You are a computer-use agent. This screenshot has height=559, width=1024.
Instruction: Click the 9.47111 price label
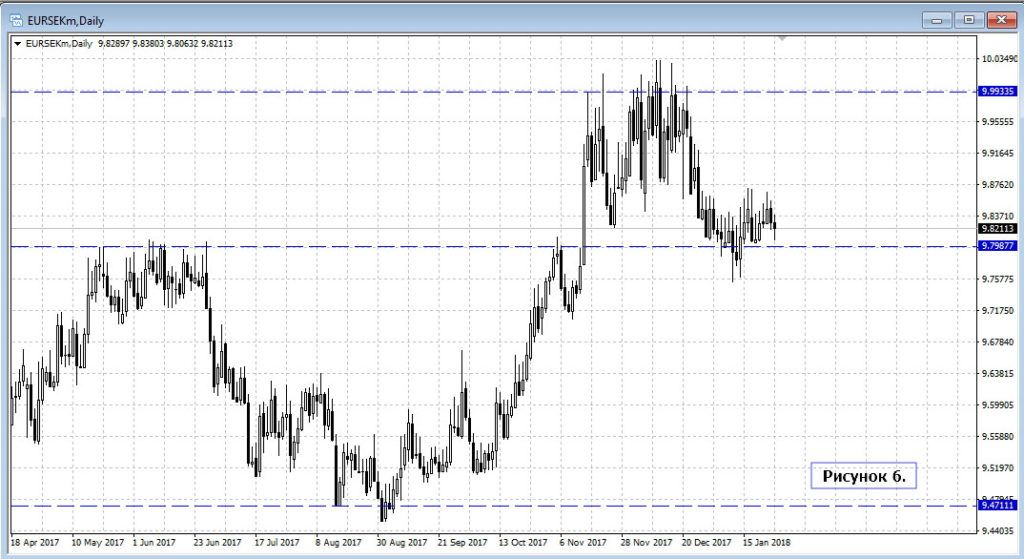tap(998, 506)
